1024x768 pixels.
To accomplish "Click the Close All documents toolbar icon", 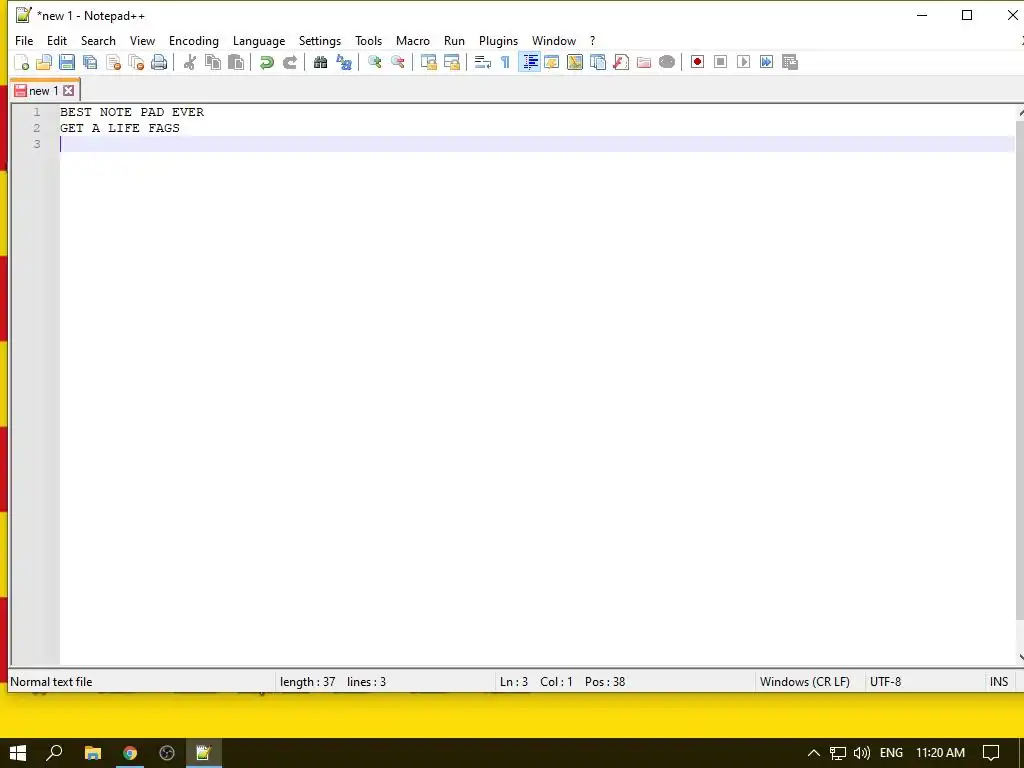I will coord(136,62).
